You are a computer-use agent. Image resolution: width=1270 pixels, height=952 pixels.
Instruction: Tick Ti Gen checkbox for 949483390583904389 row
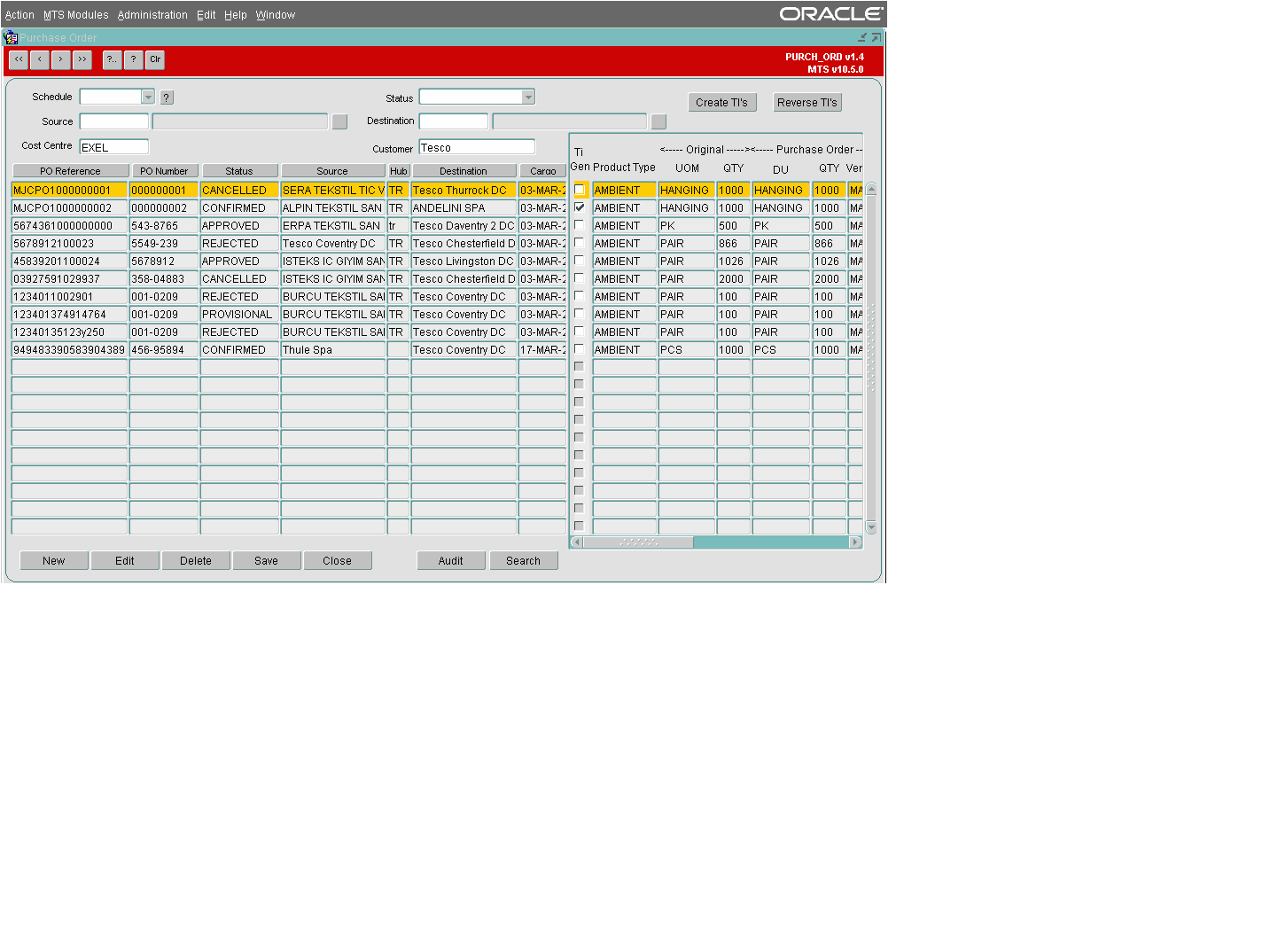tap(580, 349)
